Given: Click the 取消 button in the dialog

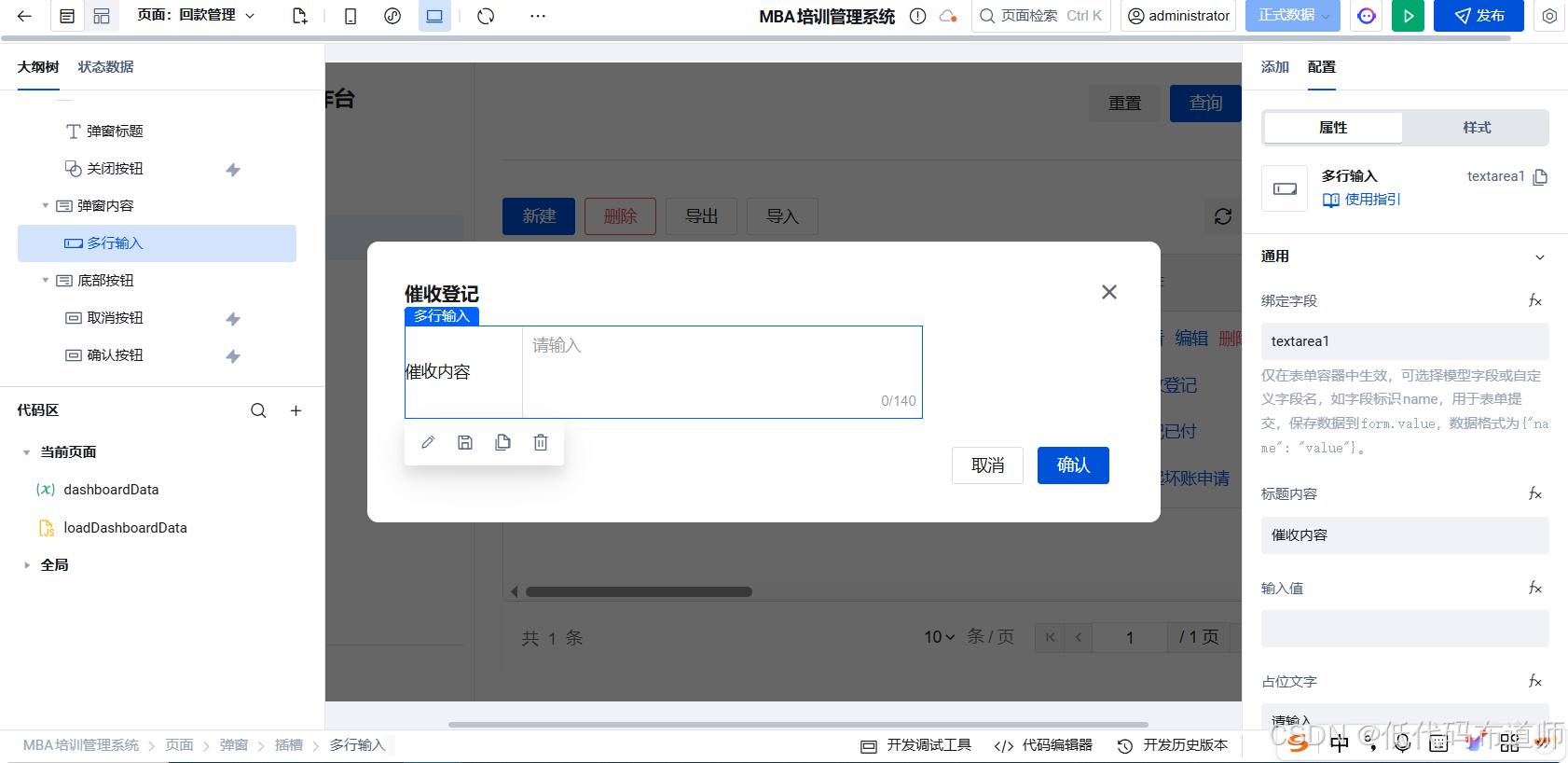Looking at the screenshot, I should click(x=987, y=465).
